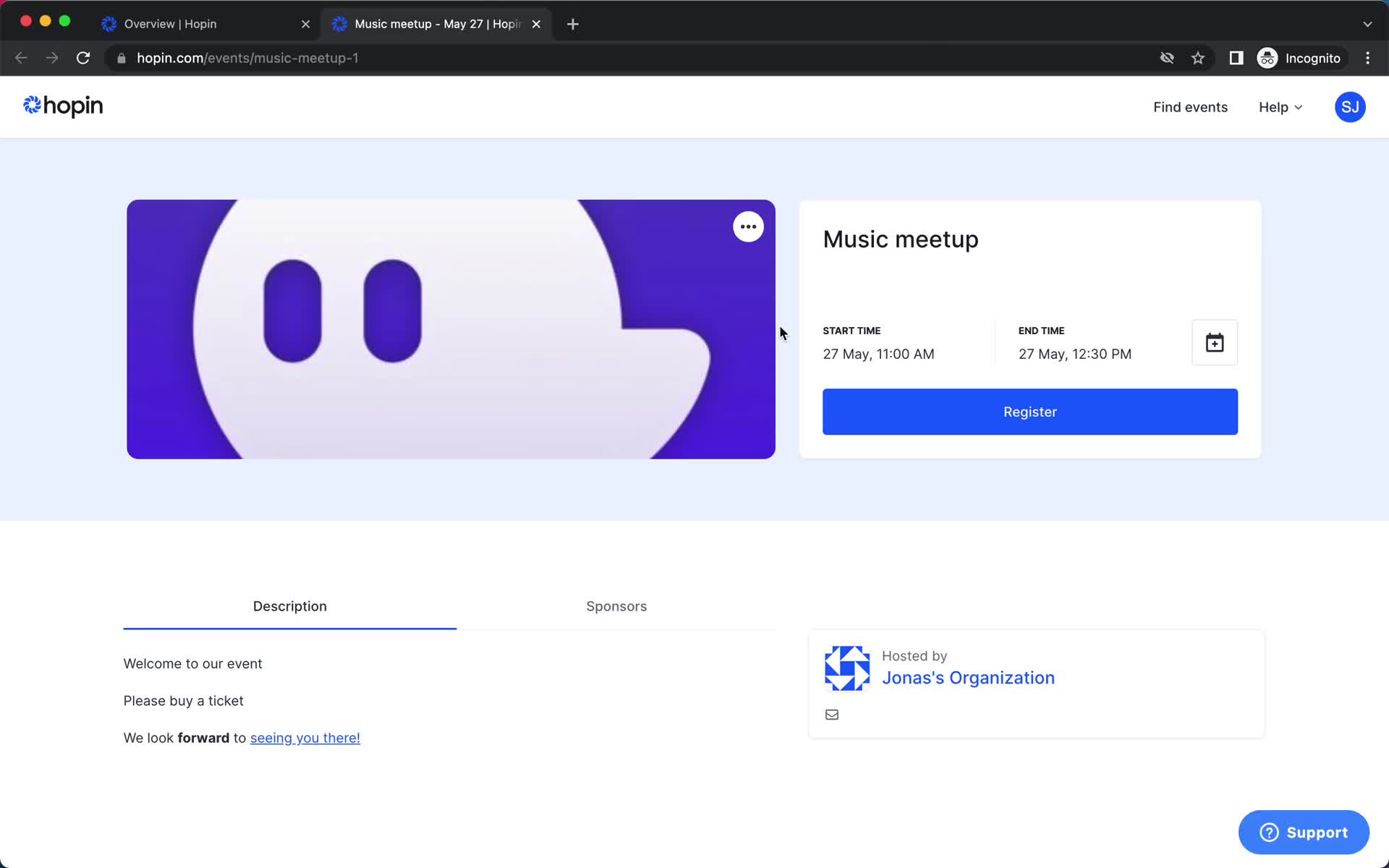The image size is (1389, 868).
Task: Open a new browser tab
Action: pyautogui.click(x=572, y=24)
